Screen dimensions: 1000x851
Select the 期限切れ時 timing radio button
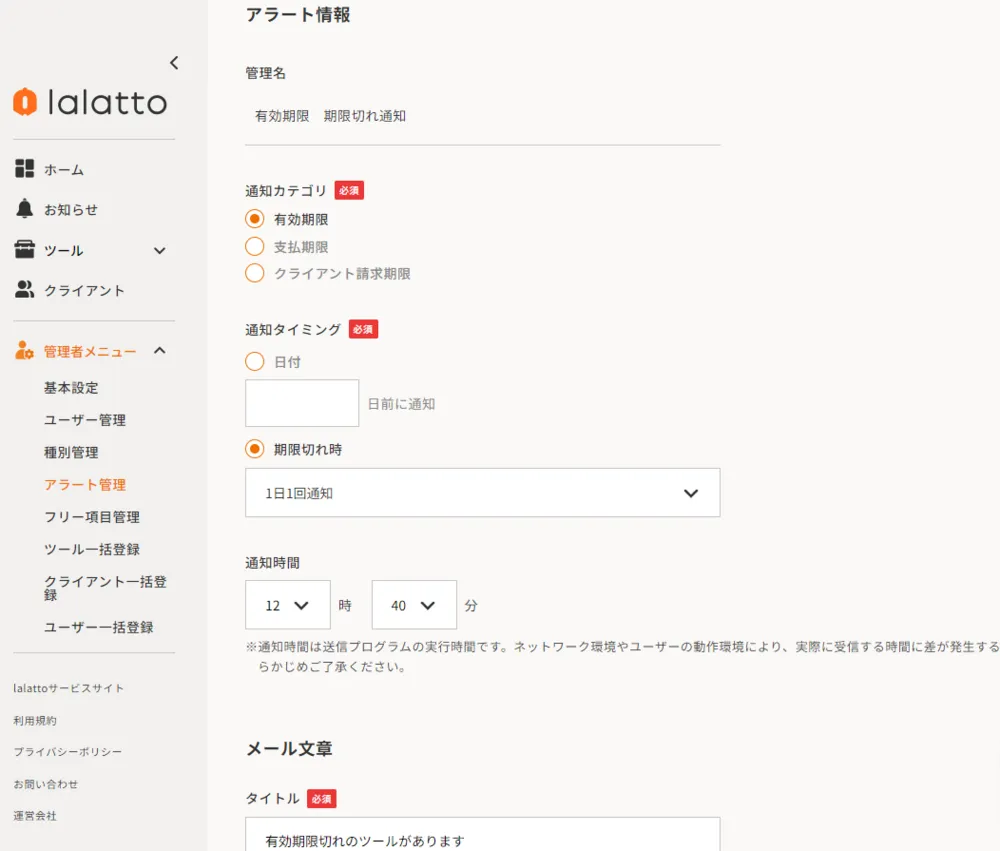(x=254, y=449)
